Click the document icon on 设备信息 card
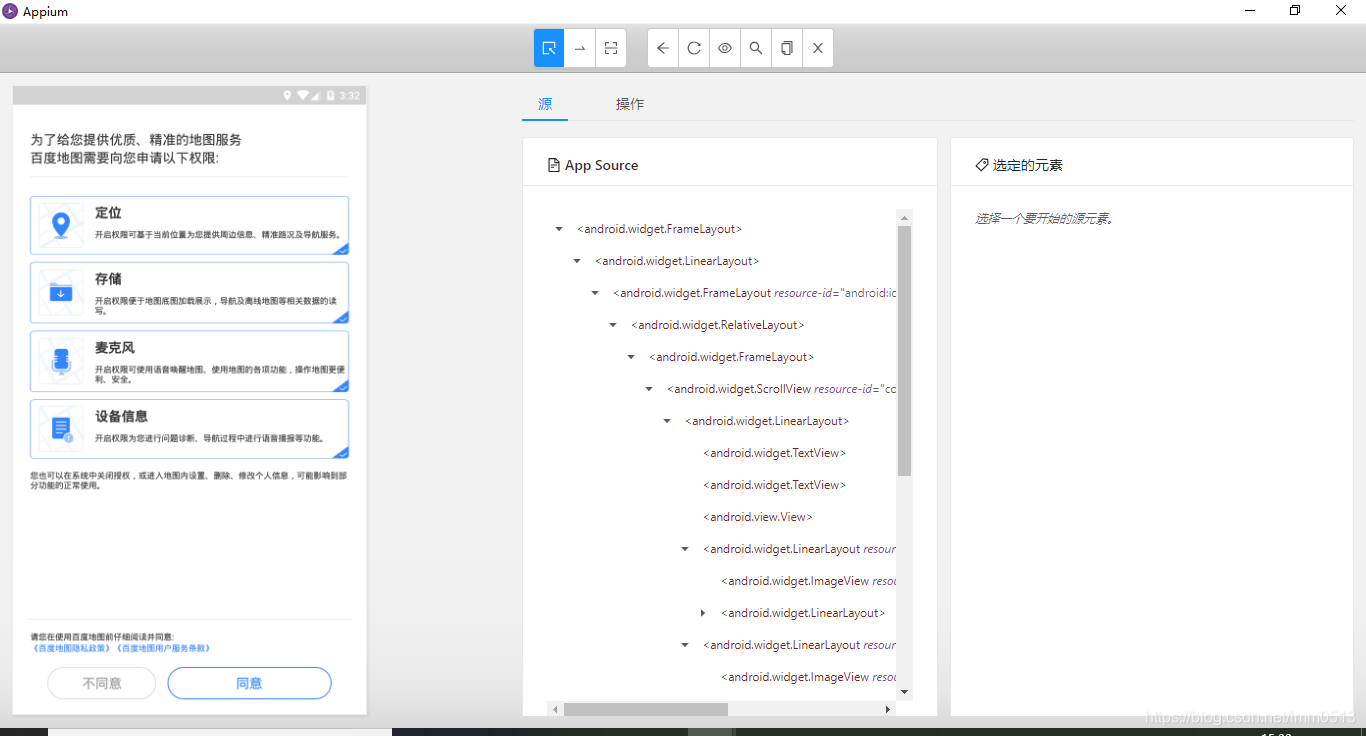Viewport: 1366px width, 736px height. click(61, 430)
